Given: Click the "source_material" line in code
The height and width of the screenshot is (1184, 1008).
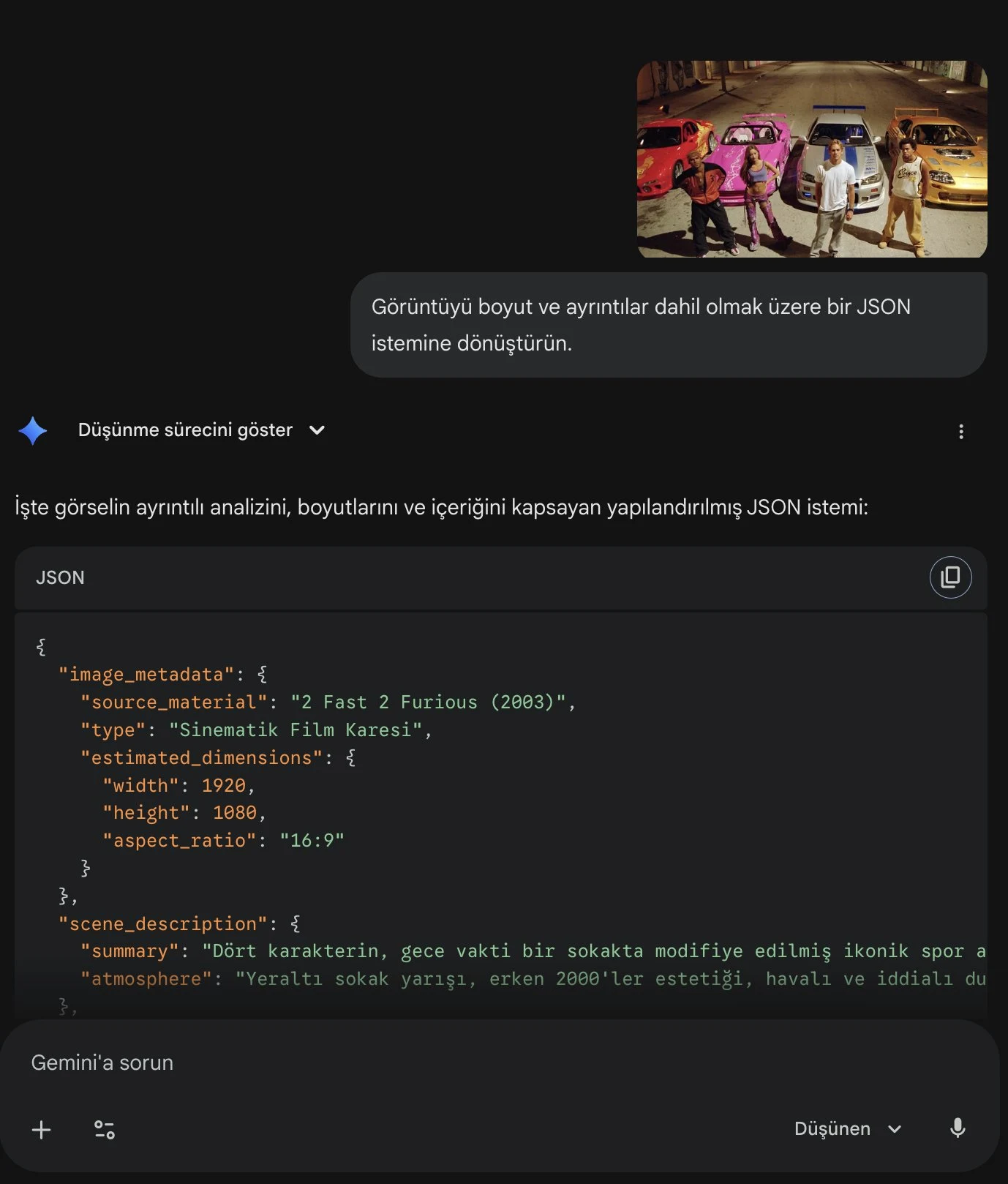Looking at the screenshot, I should [x=328, y=702].
